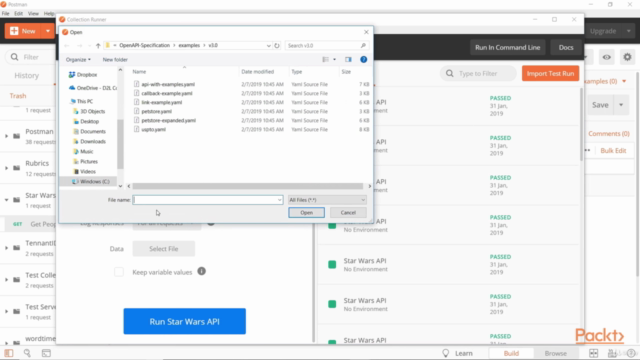The height and width of the screenshot is (360, 640).
Task: Click the Search v3.0 box
Action: coord(326,45)
